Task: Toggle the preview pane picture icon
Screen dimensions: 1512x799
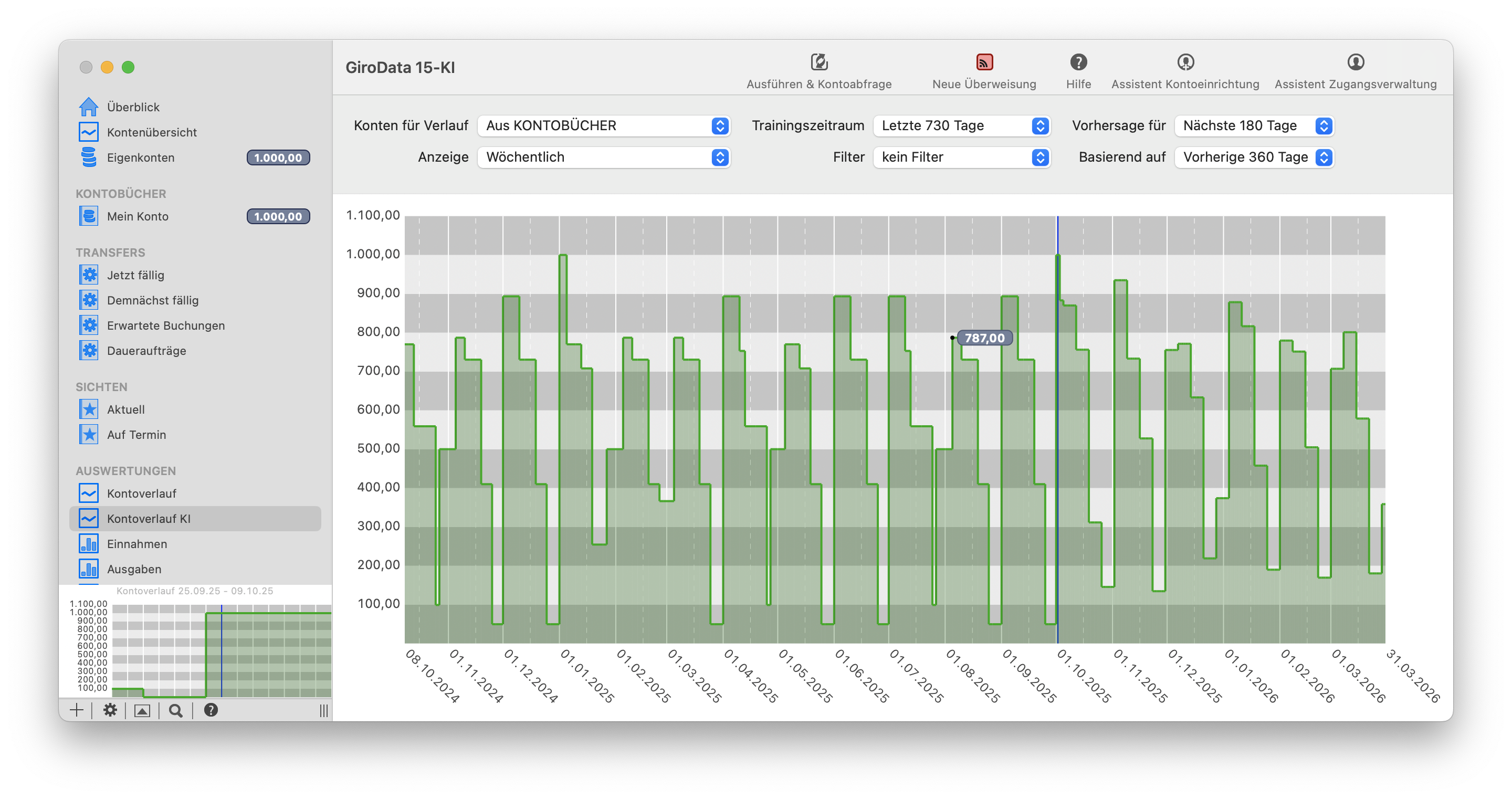Action: pos(142,710)
